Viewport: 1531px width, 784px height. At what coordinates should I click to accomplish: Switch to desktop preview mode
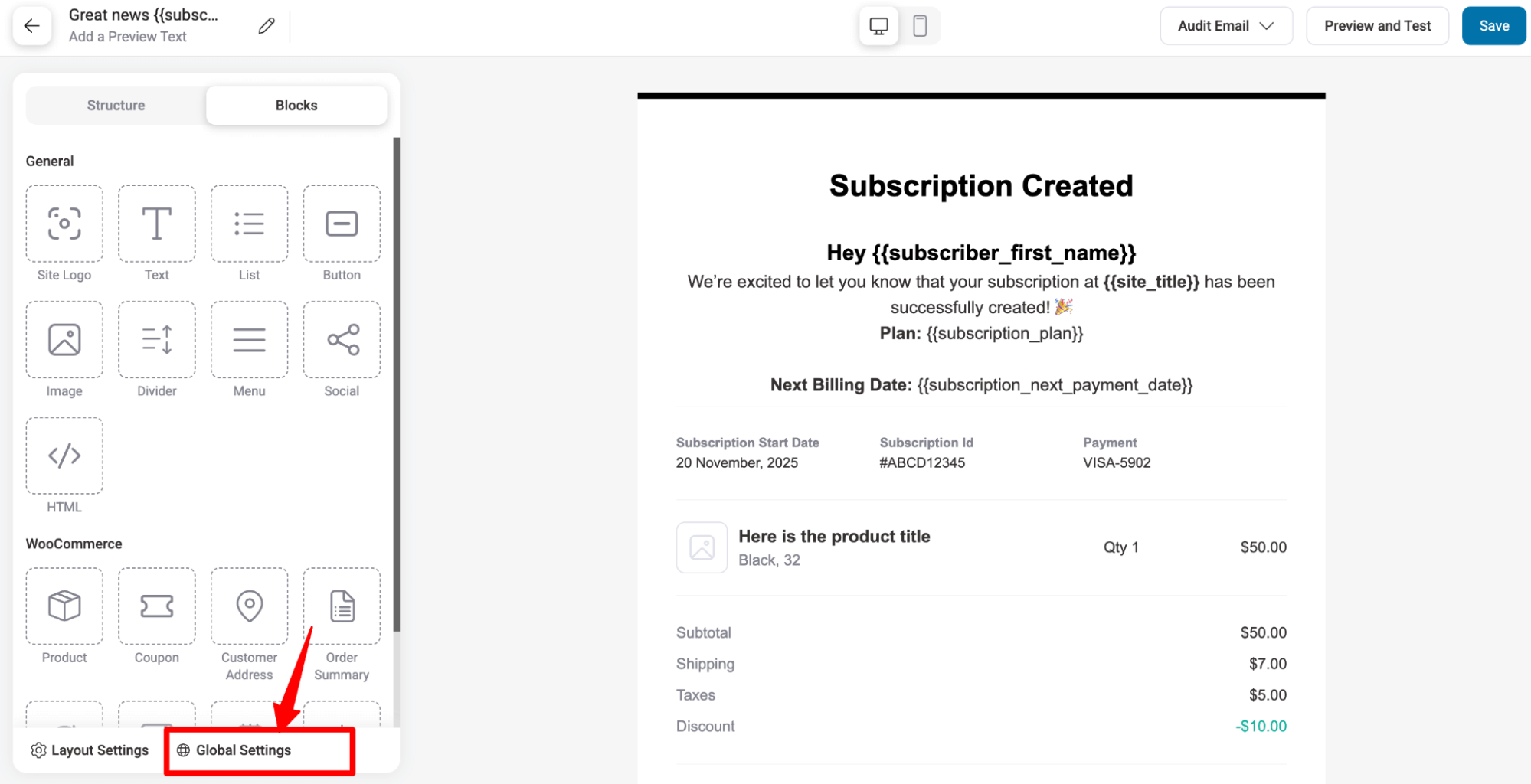tap(878, 25)
